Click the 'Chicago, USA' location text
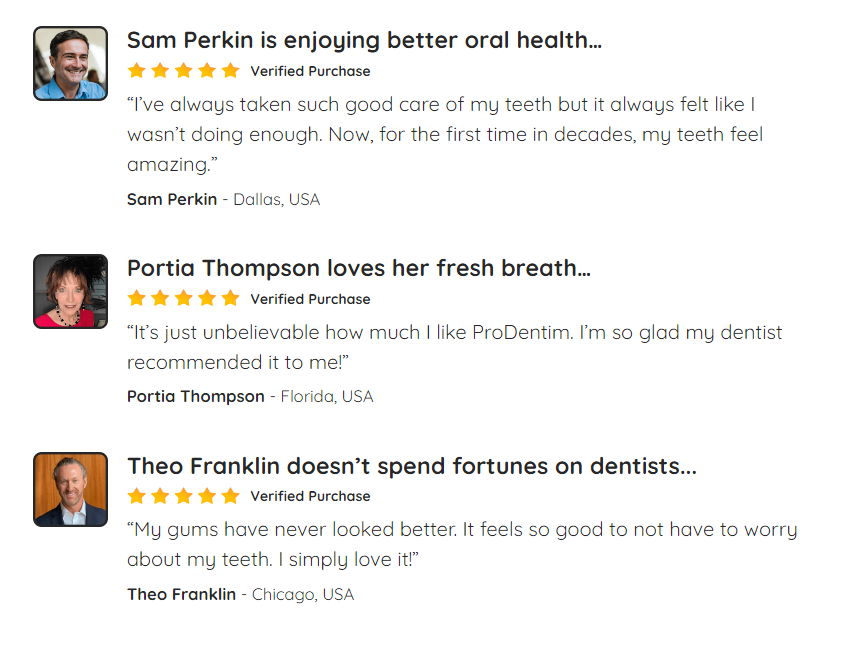Image resolution: width=855 pixels, height=647 pixels. 303,594
